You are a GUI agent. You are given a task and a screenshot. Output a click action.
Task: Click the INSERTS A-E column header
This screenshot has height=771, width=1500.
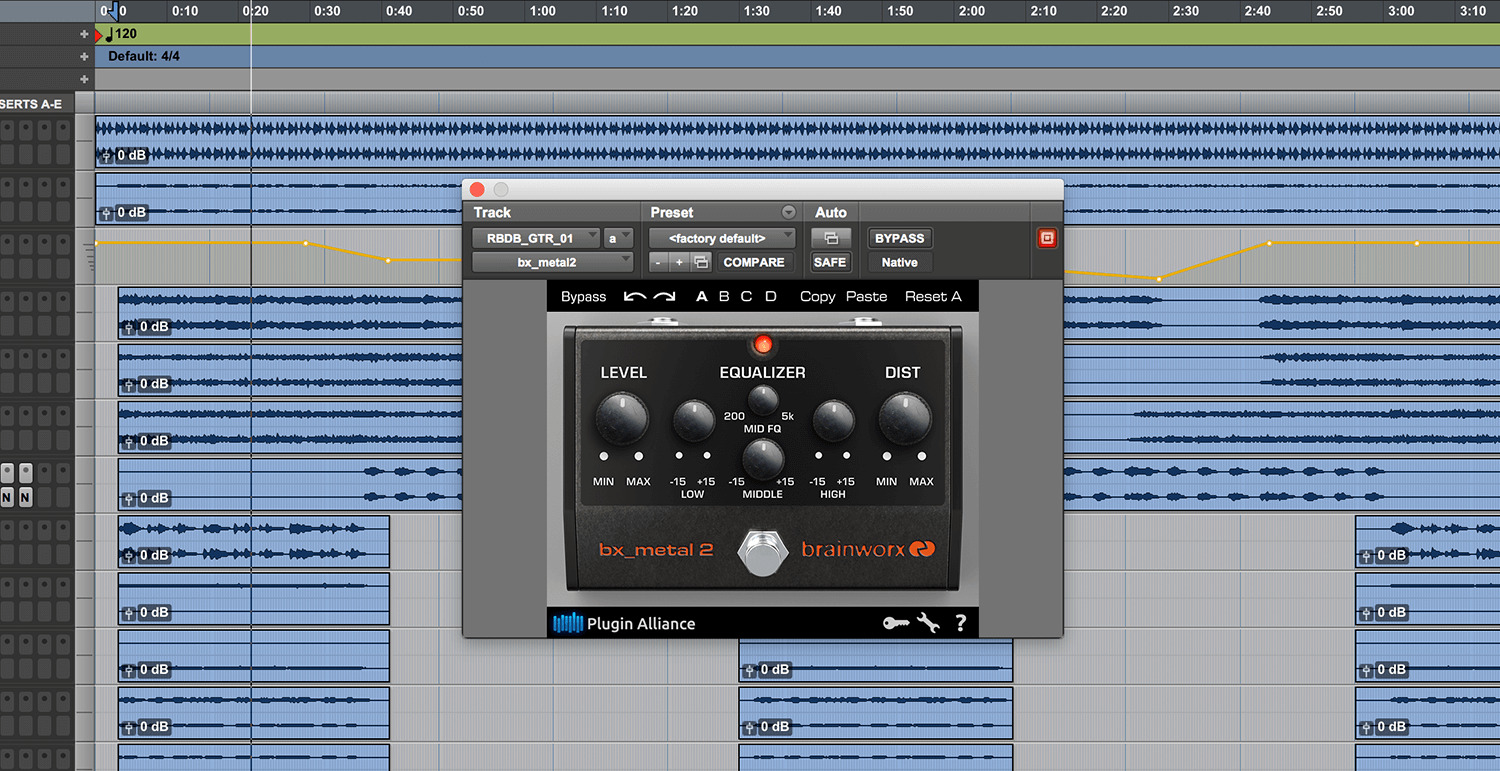(x=31, y=104)
